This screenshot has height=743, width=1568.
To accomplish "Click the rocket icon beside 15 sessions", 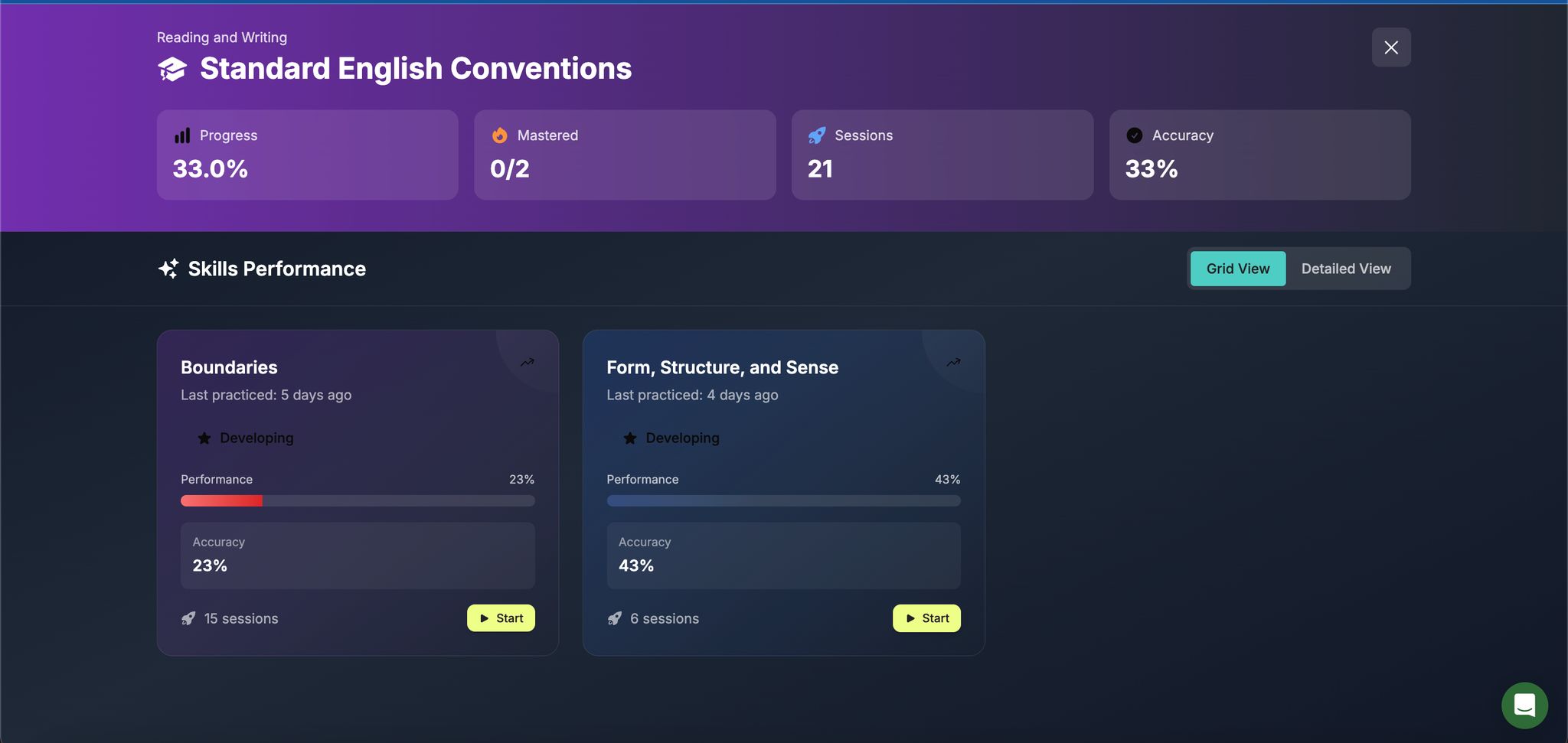I will (x=188, y=618).
